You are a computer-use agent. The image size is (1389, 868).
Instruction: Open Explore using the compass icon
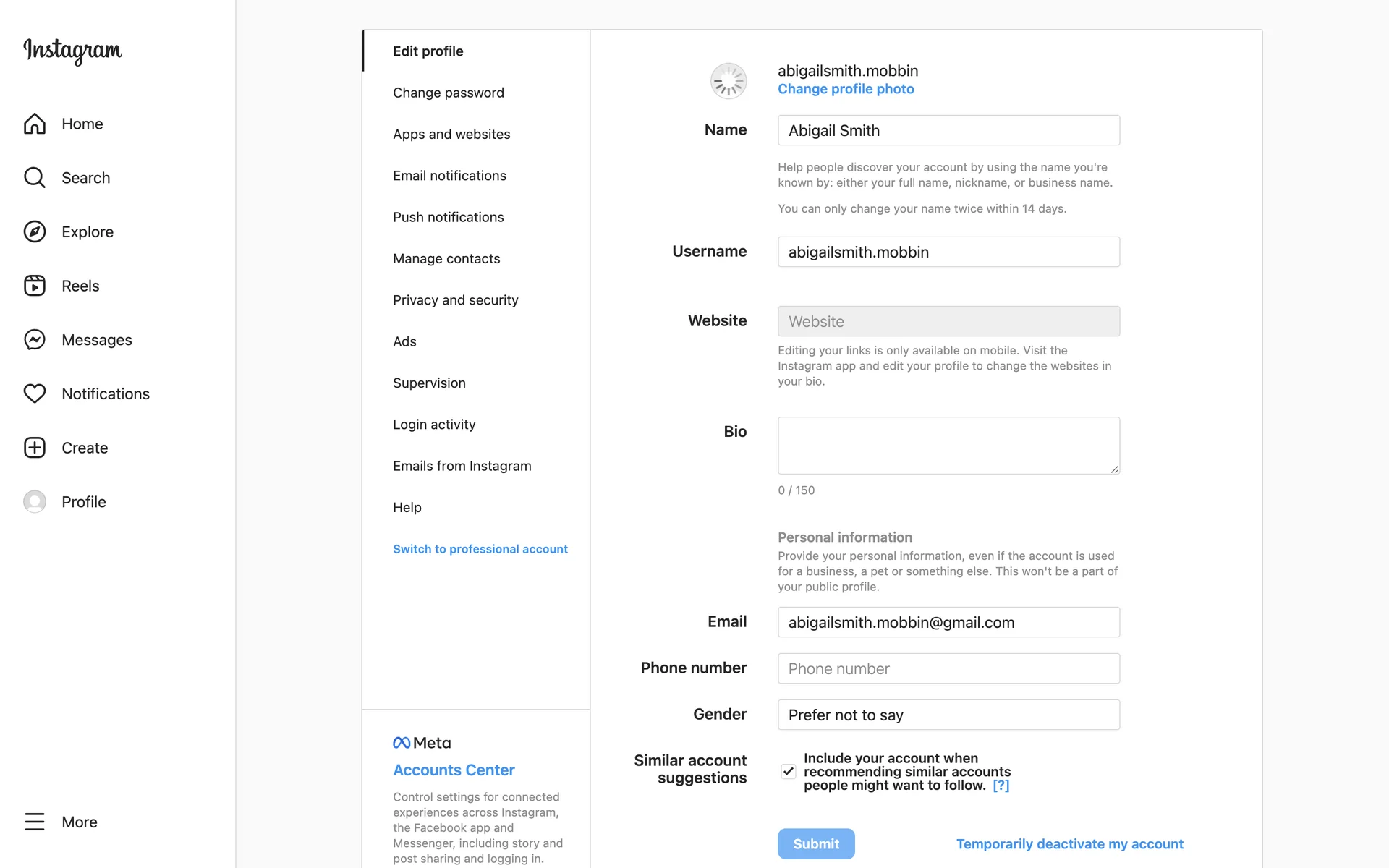click(x=35, y=231)
